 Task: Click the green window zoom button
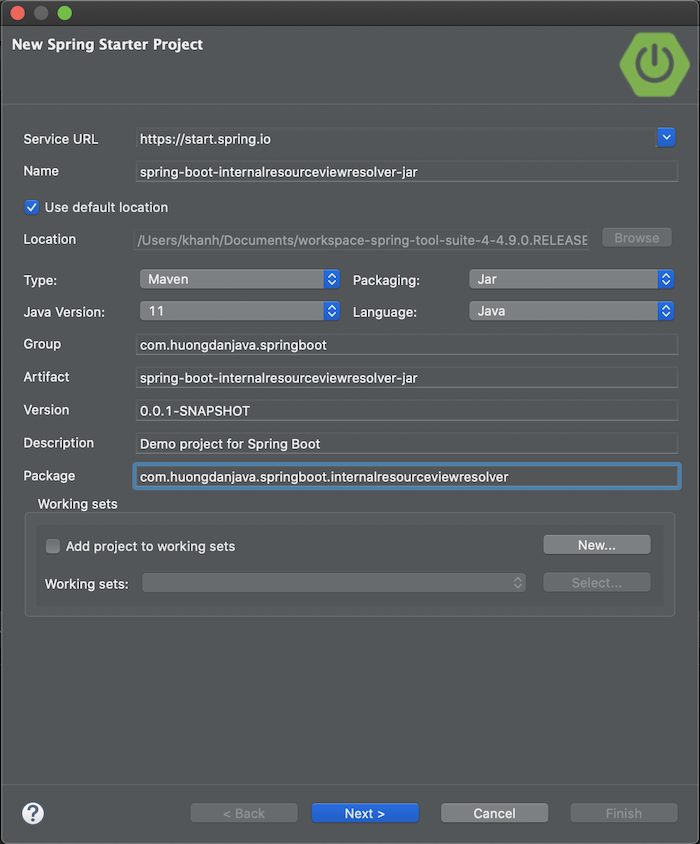(x=65, y=13)
